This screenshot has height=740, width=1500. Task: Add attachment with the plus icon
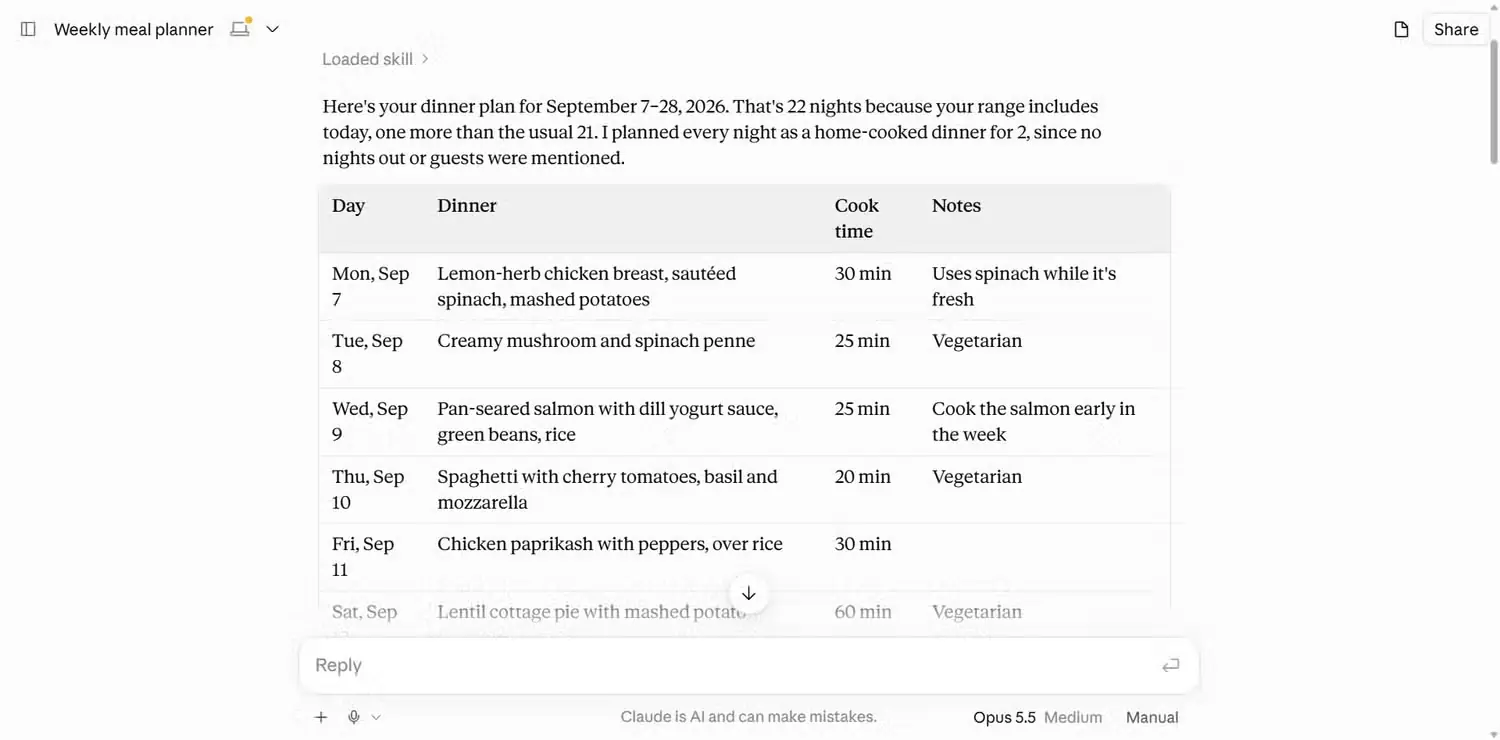point(321,717)
